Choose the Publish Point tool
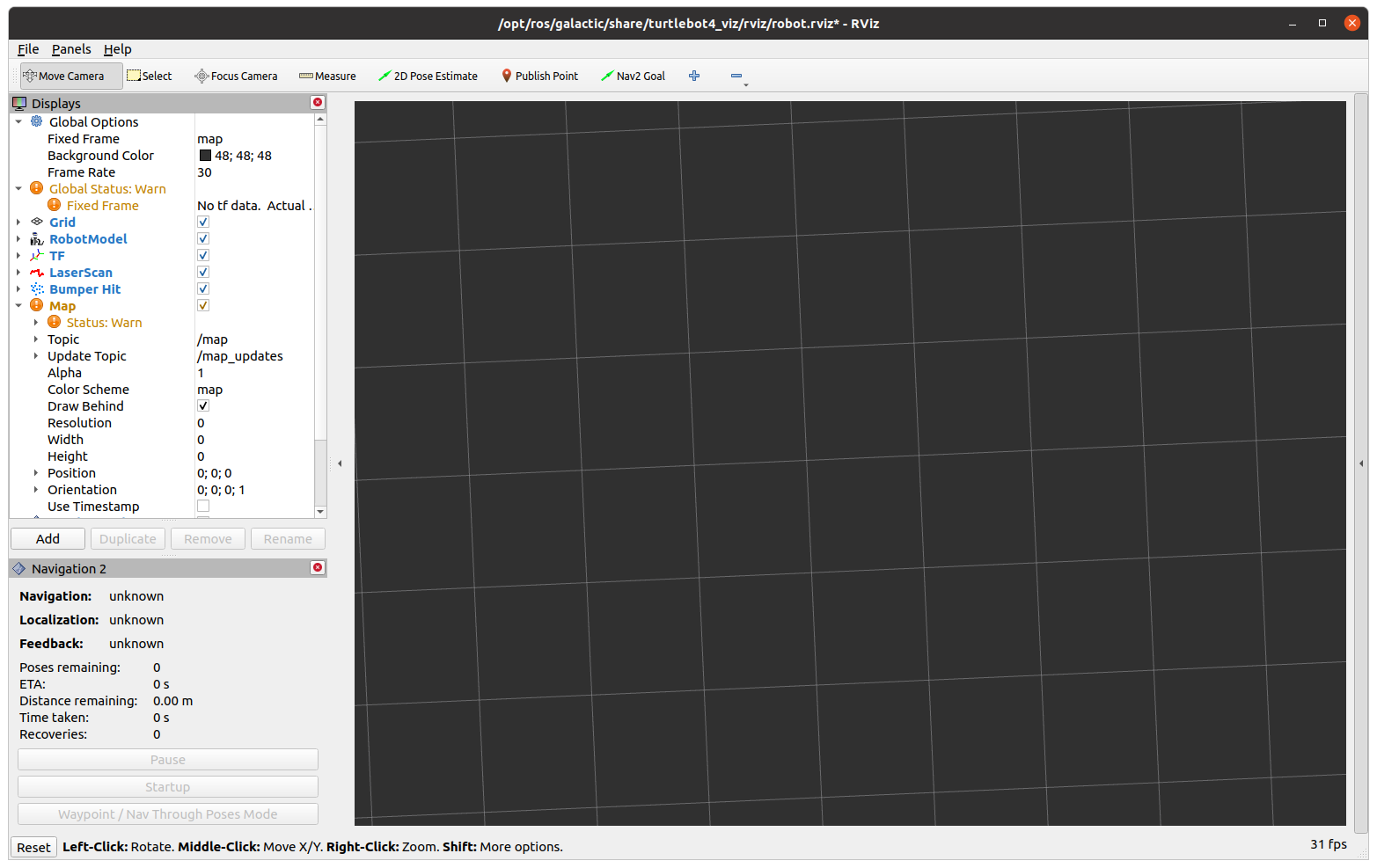 pyautogui.click(x=538, y=76)
